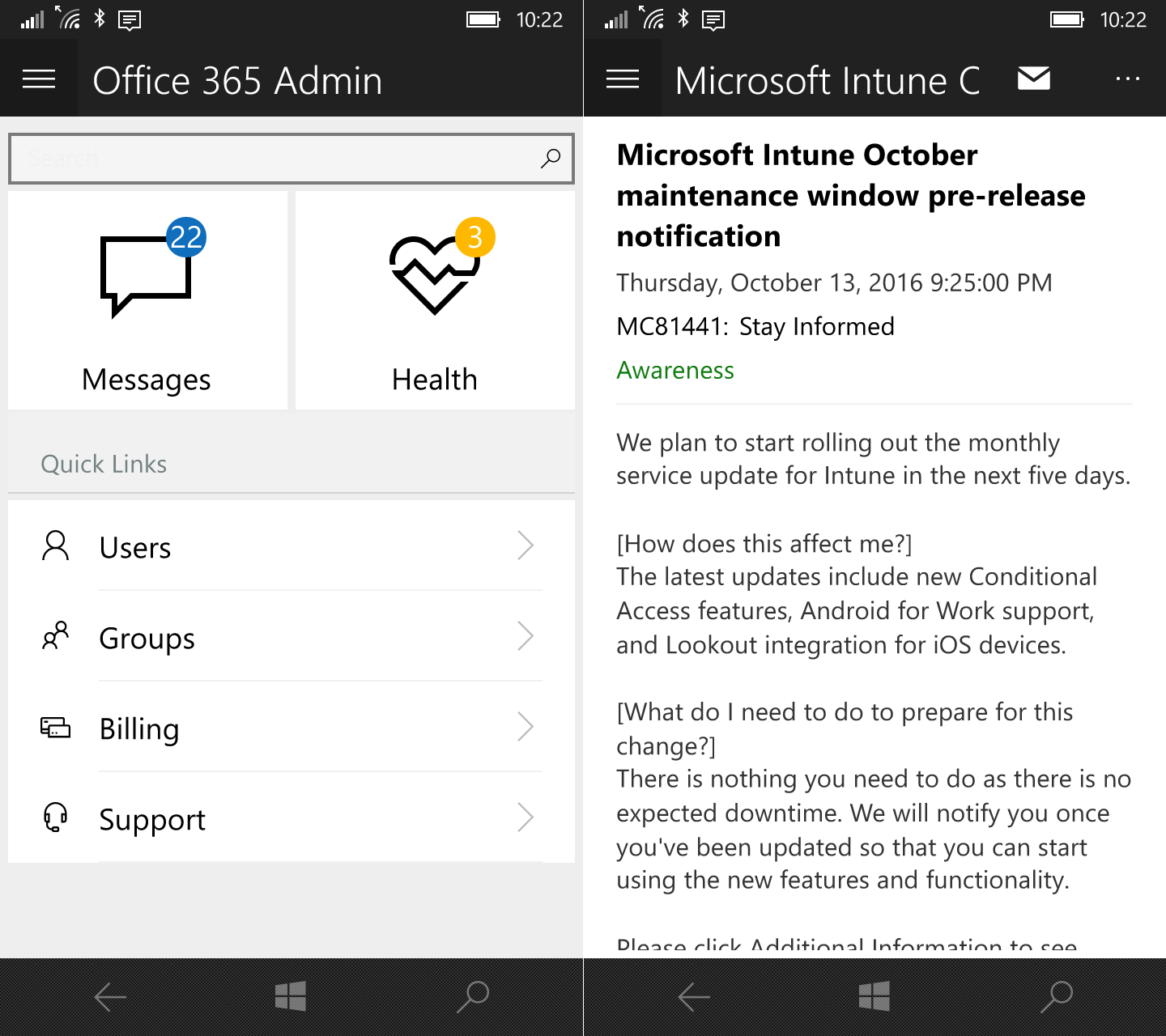1166x1036 pixels.
Task: Open hamburger menu in Microsoft Intune screen
Action: (x=622, y=79)
